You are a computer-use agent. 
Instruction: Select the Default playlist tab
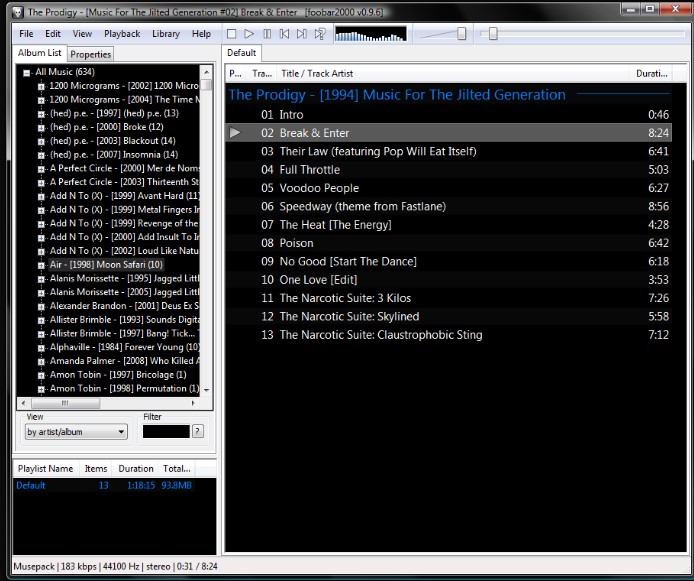(242, 53)
